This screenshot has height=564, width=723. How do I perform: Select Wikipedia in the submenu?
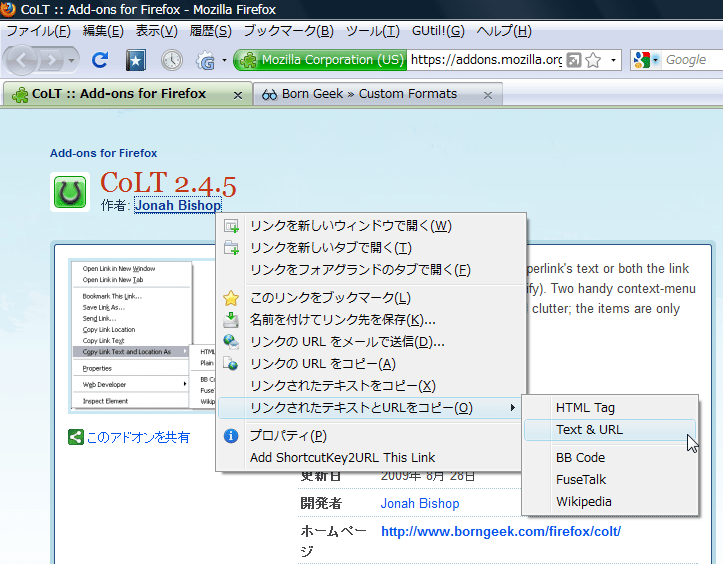(610, 502)
